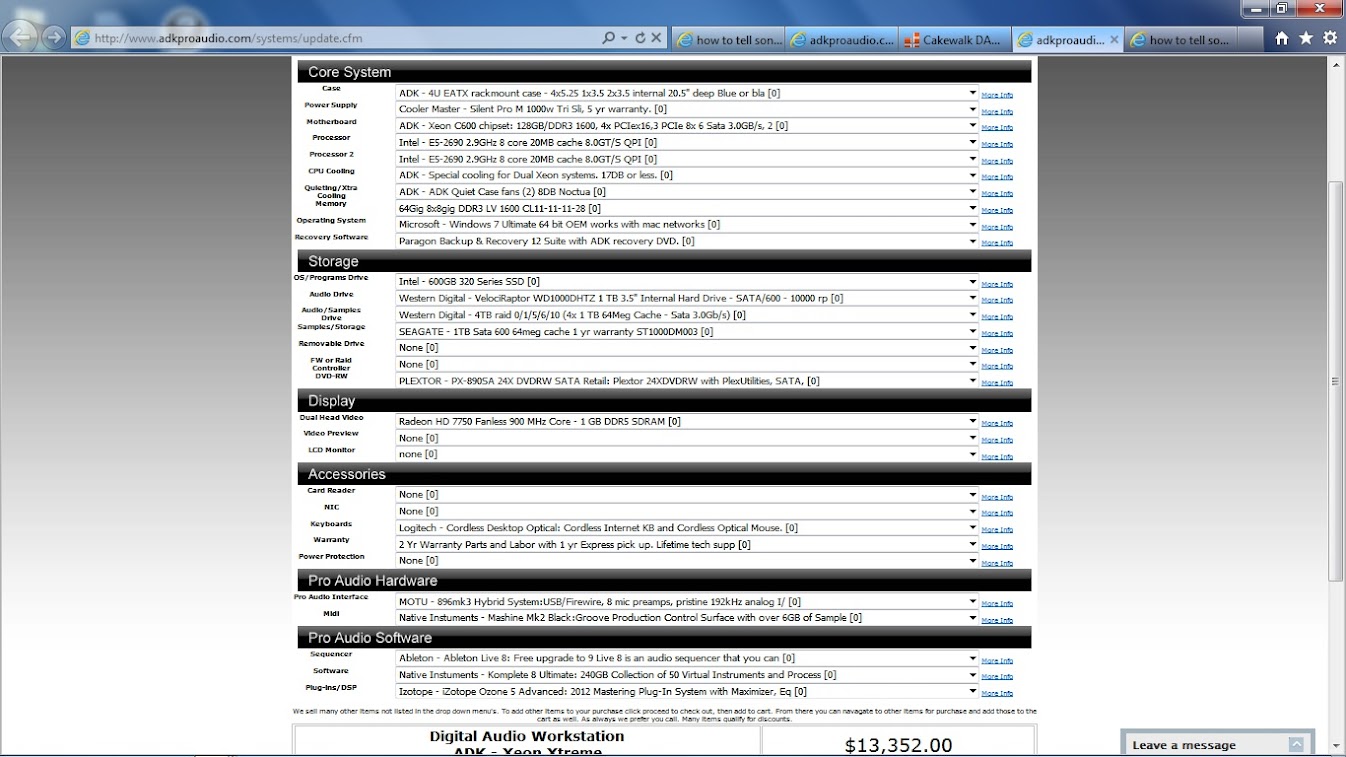Screen dimensions: 1346x757
Task: Open the Software Komplete 8 dropdown
Action: point(686,675)
